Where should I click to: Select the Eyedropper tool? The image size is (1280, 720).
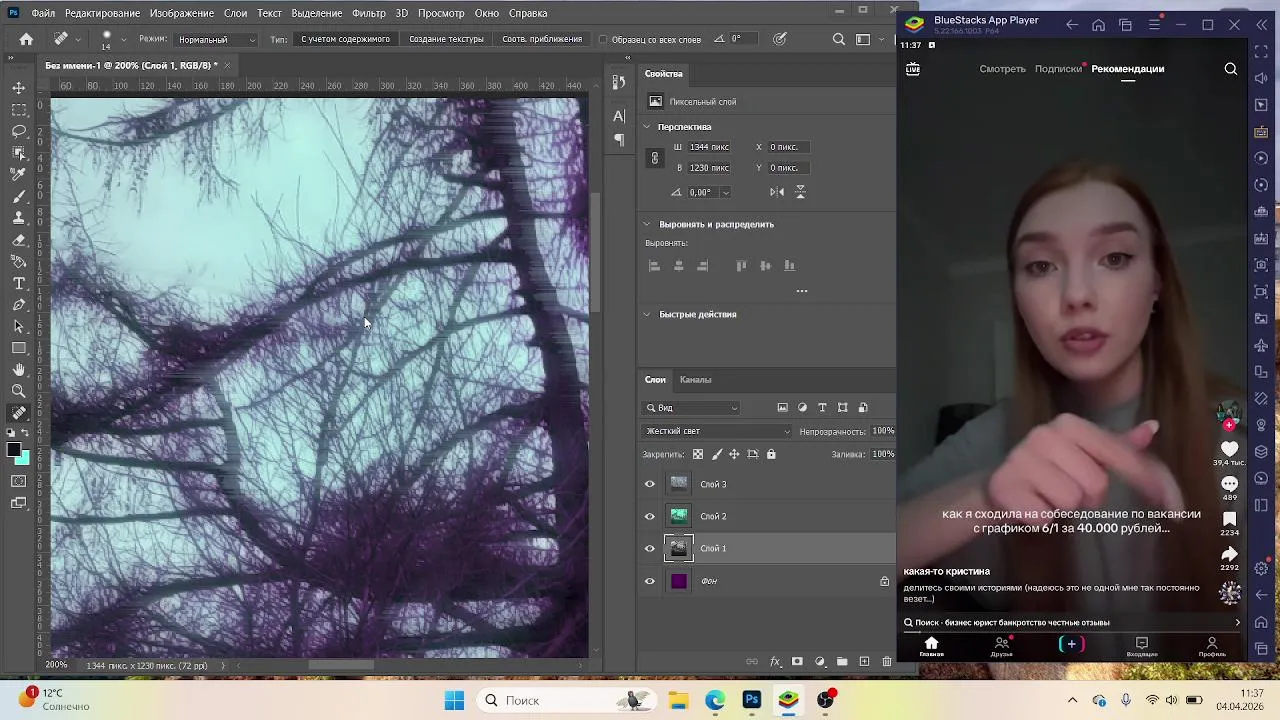pyautogui.click(x=19, y=174)
